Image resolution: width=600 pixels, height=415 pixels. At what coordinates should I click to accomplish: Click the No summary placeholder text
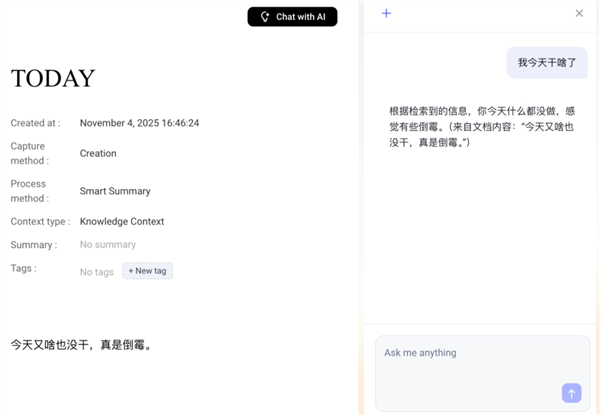(x=108, y=245)
